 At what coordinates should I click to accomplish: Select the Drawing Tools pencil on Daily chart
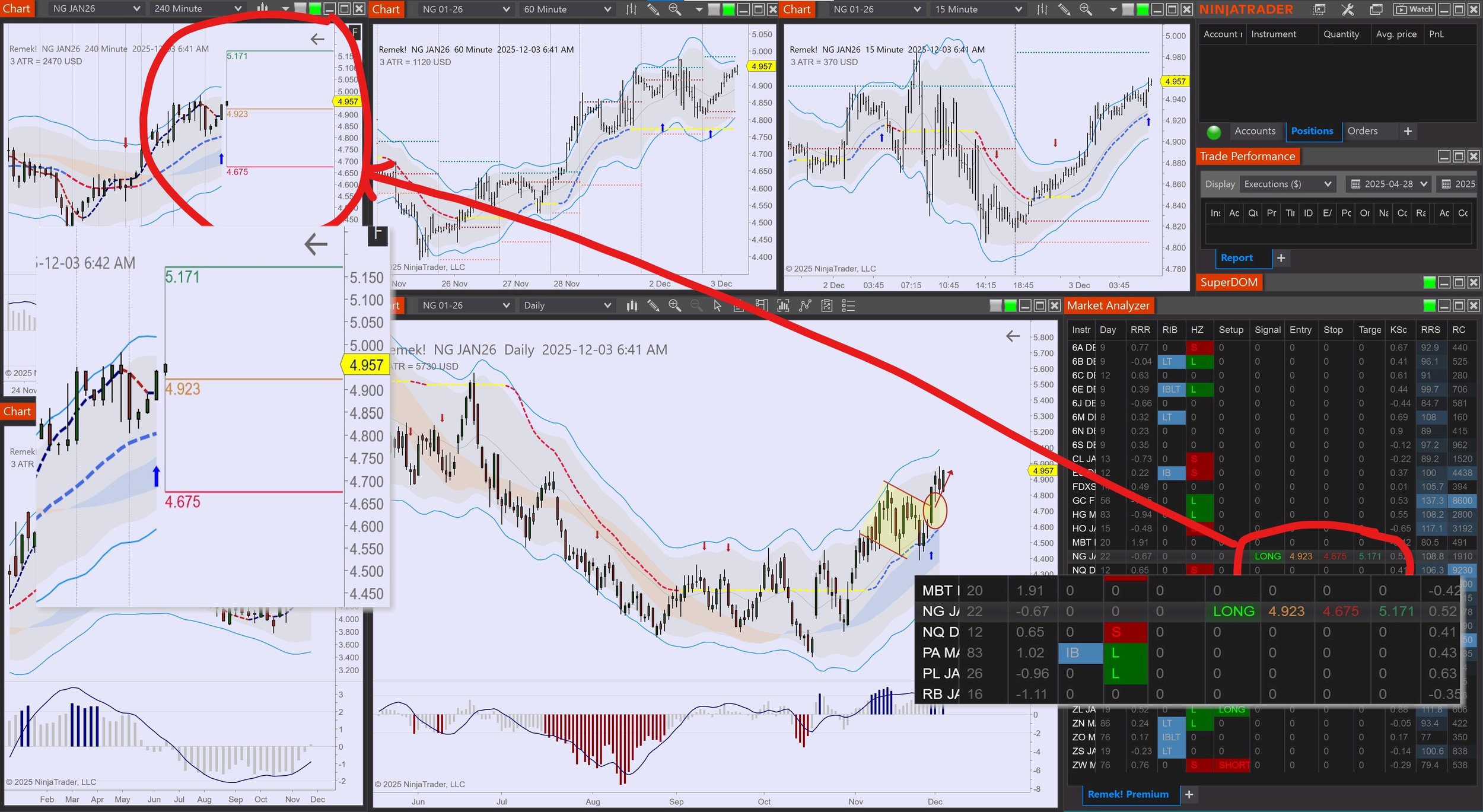coord(653,305)
